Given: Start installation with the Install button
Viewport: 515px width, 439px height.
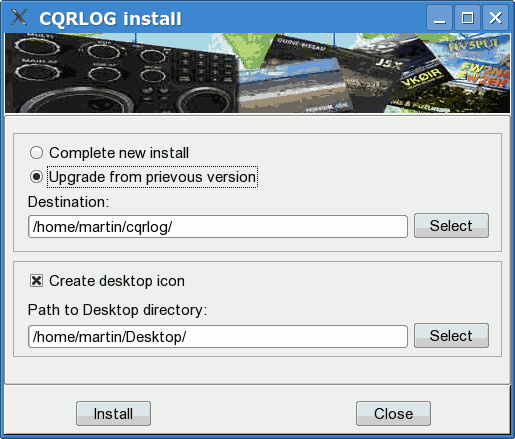Looking at the screenshot, I should point(113,414).
